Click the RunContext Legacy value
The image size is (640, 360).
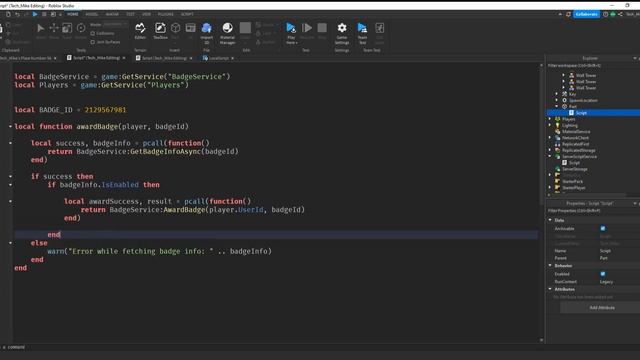click(x=607, y=282)
